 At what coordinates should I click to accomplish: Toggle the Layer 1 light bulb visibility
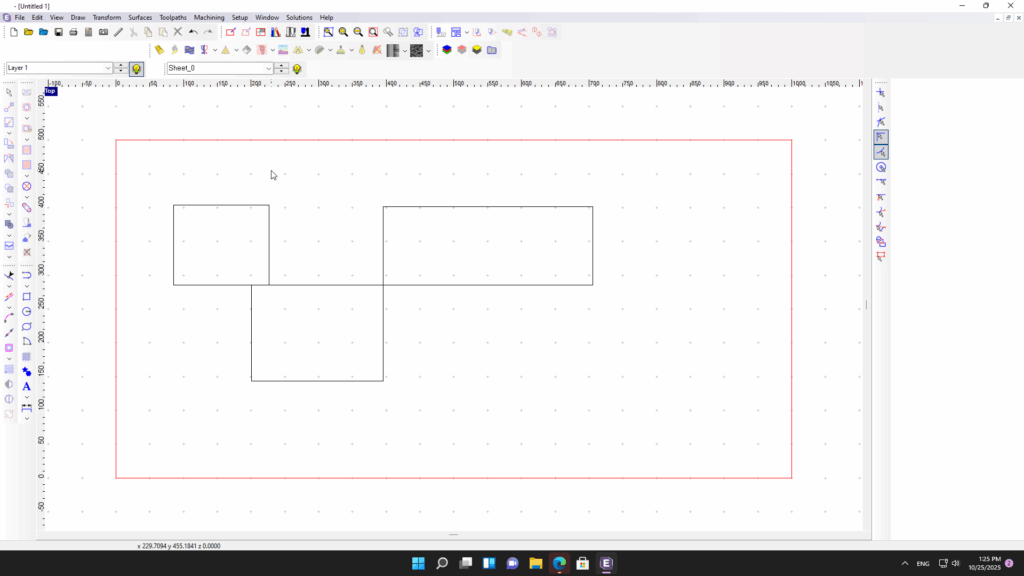[136, 68]
